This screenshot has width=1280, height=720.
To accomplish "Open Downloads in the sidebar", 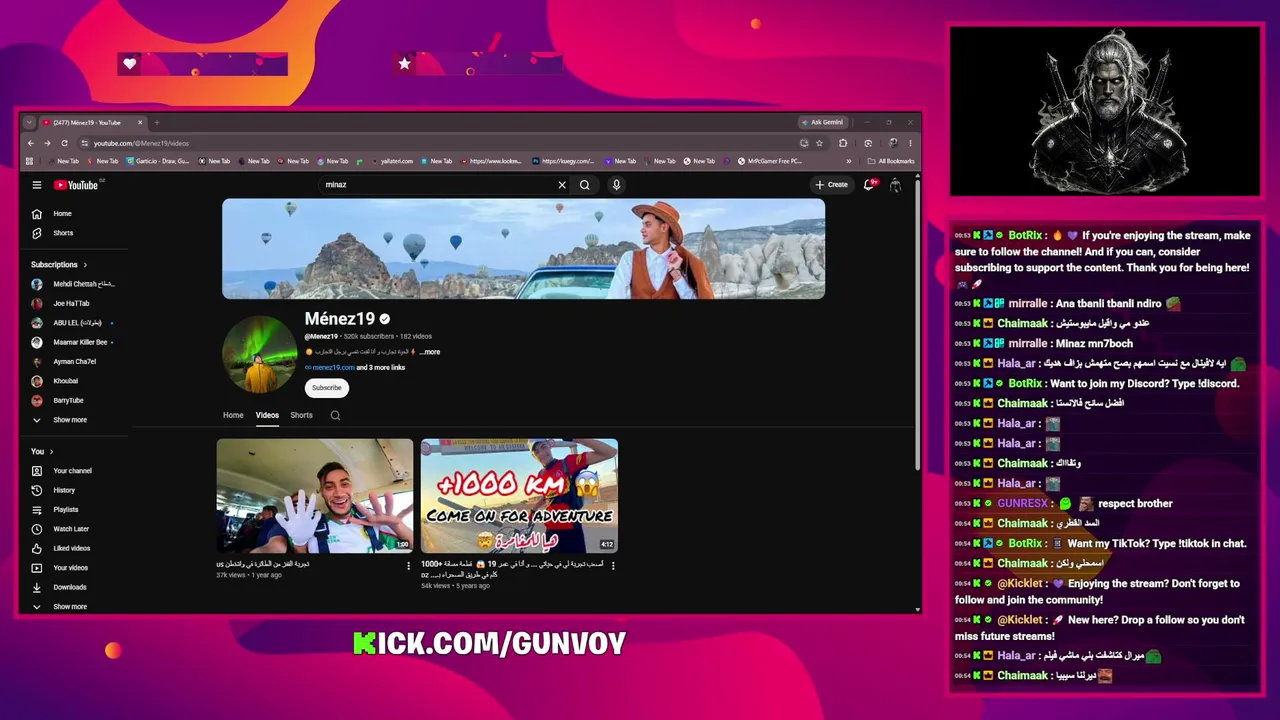I will (x=75, y=587).
